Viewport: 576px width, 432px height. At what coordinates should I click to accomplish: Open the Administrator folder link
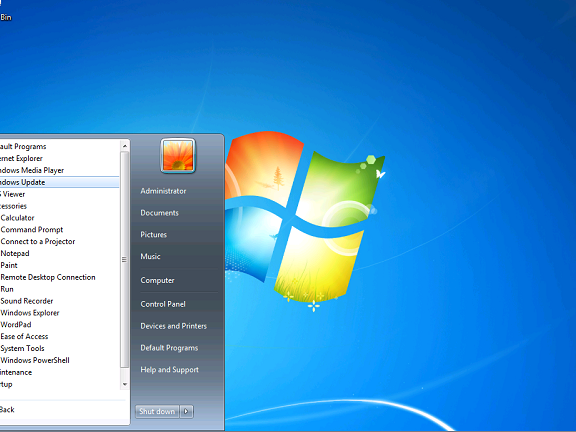(163, 191)
